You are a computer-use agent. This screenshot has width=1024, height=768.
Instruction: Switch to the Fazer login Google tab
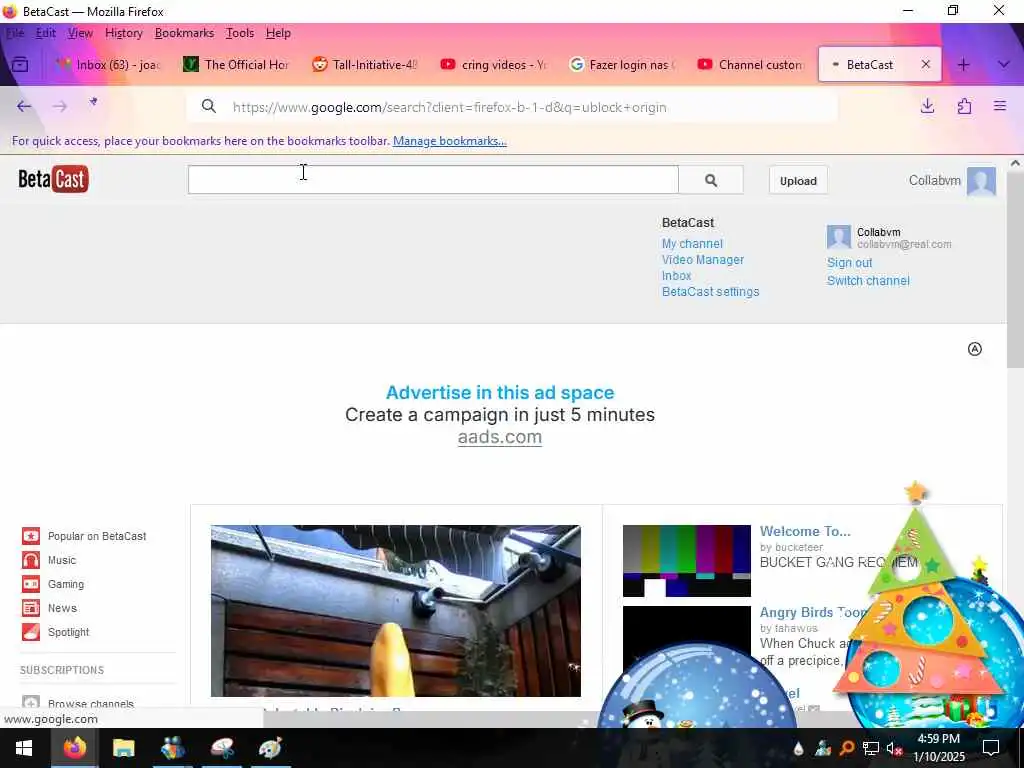(621, 65)
